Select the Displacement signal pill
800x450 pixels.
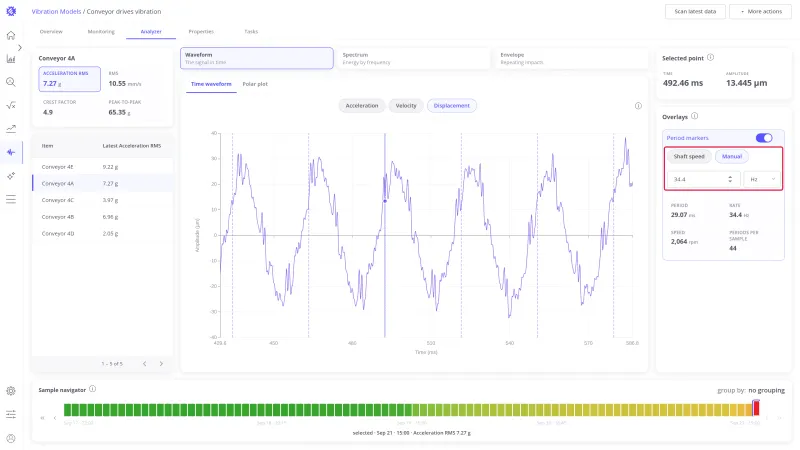point(452,106)
